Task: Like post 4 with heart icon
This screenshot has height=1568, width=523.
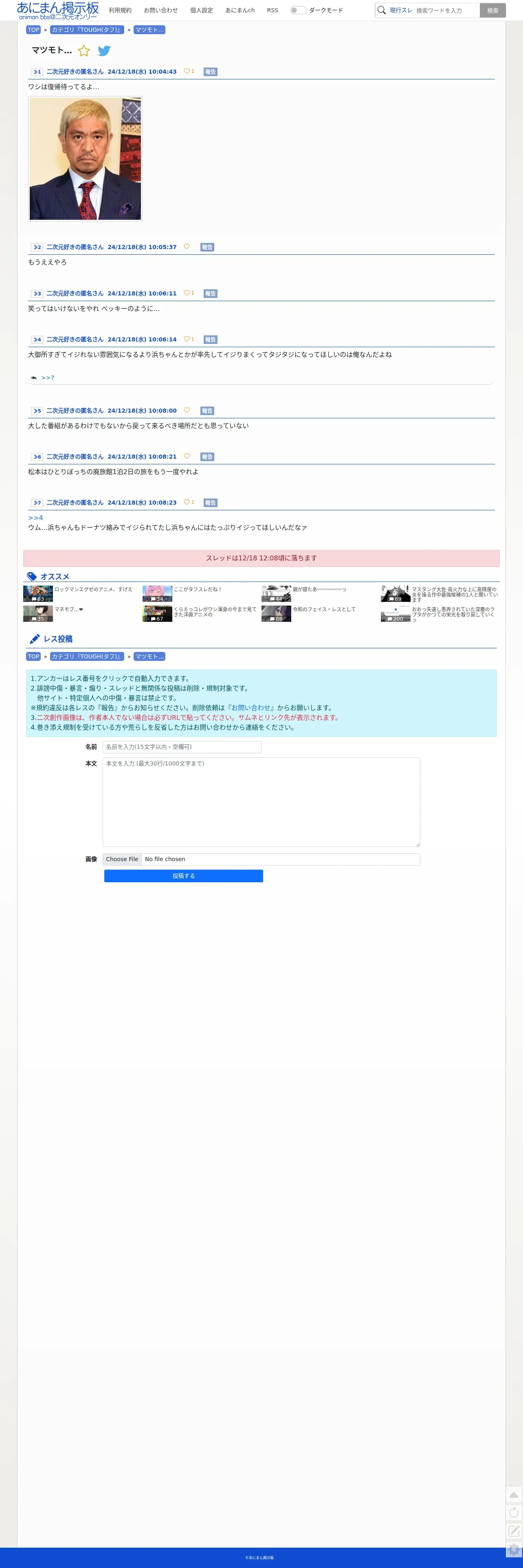Action: tap(187, 339)
